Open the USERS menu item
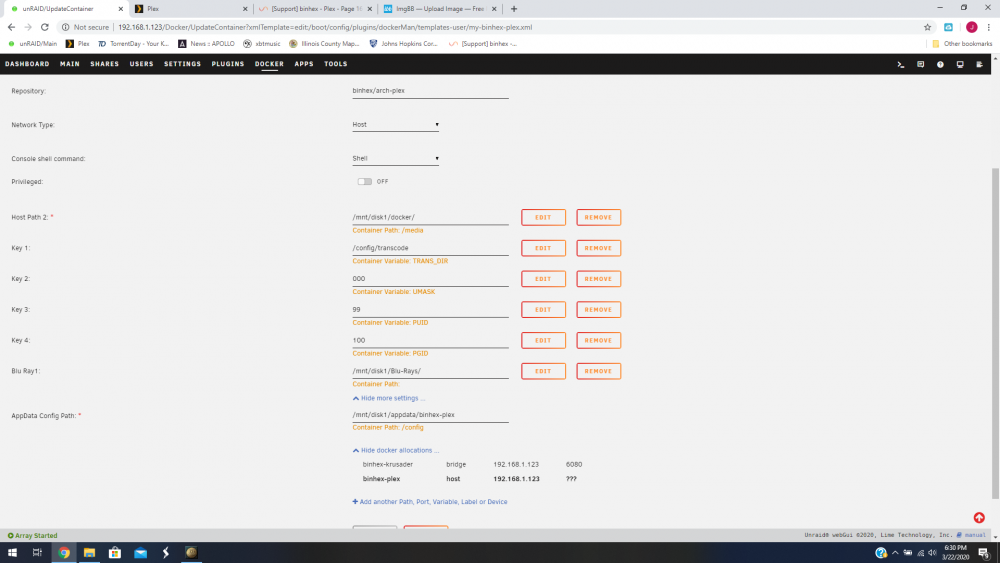1000x563 pixels. [142, 64]
